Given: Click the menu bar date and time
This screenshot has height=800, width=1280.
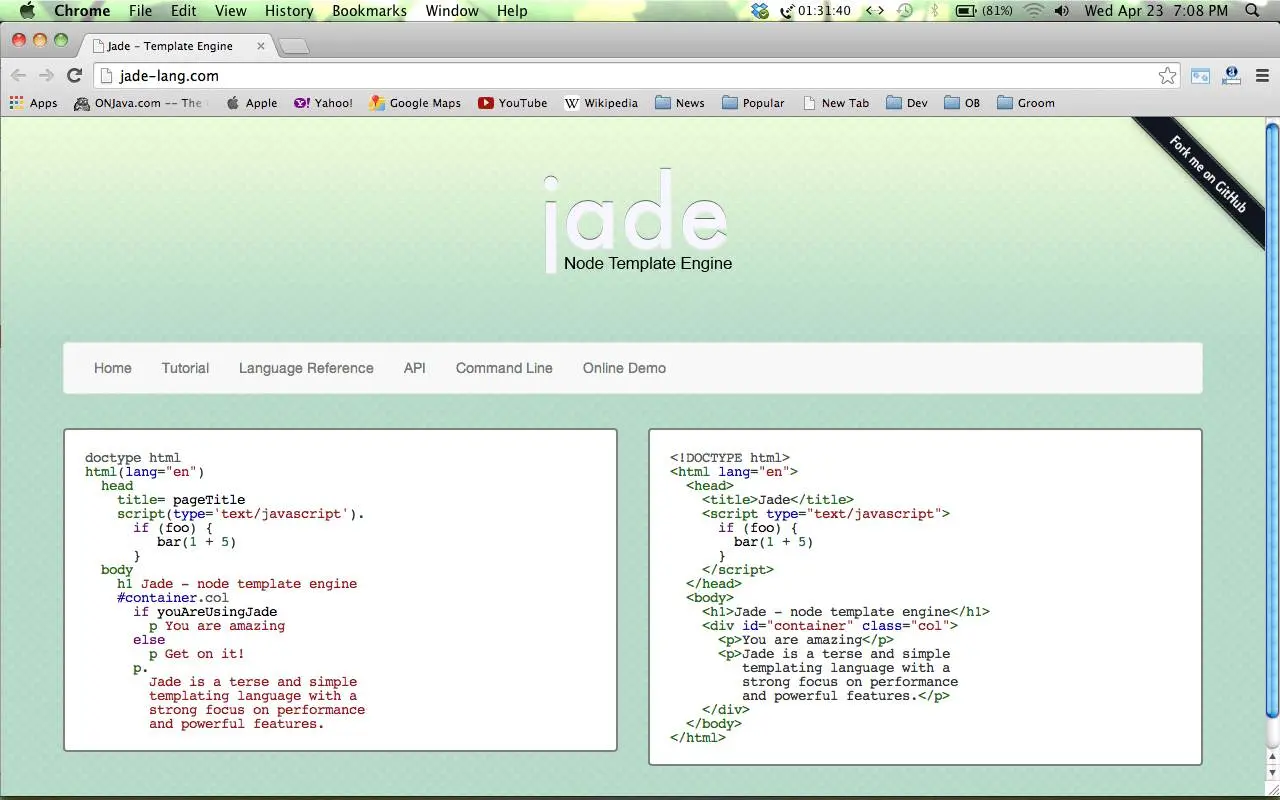Looking at the screenshot, I should [1156, 11].
